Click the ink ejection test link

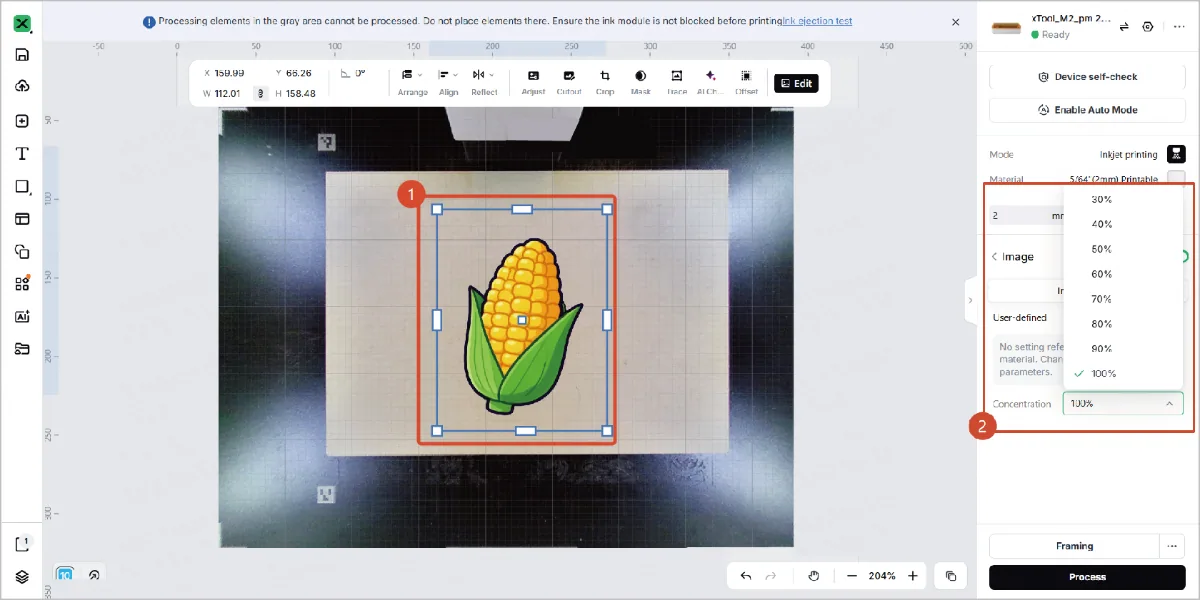pyautogui.click(x=817, y=21)
